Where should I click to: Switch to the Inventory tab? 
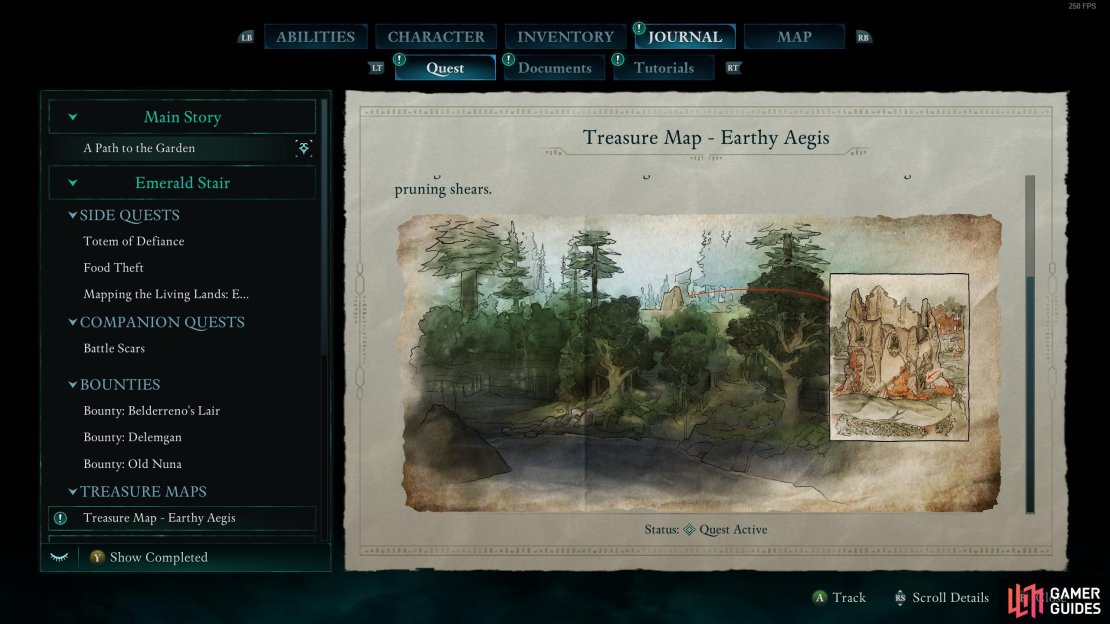565,37
